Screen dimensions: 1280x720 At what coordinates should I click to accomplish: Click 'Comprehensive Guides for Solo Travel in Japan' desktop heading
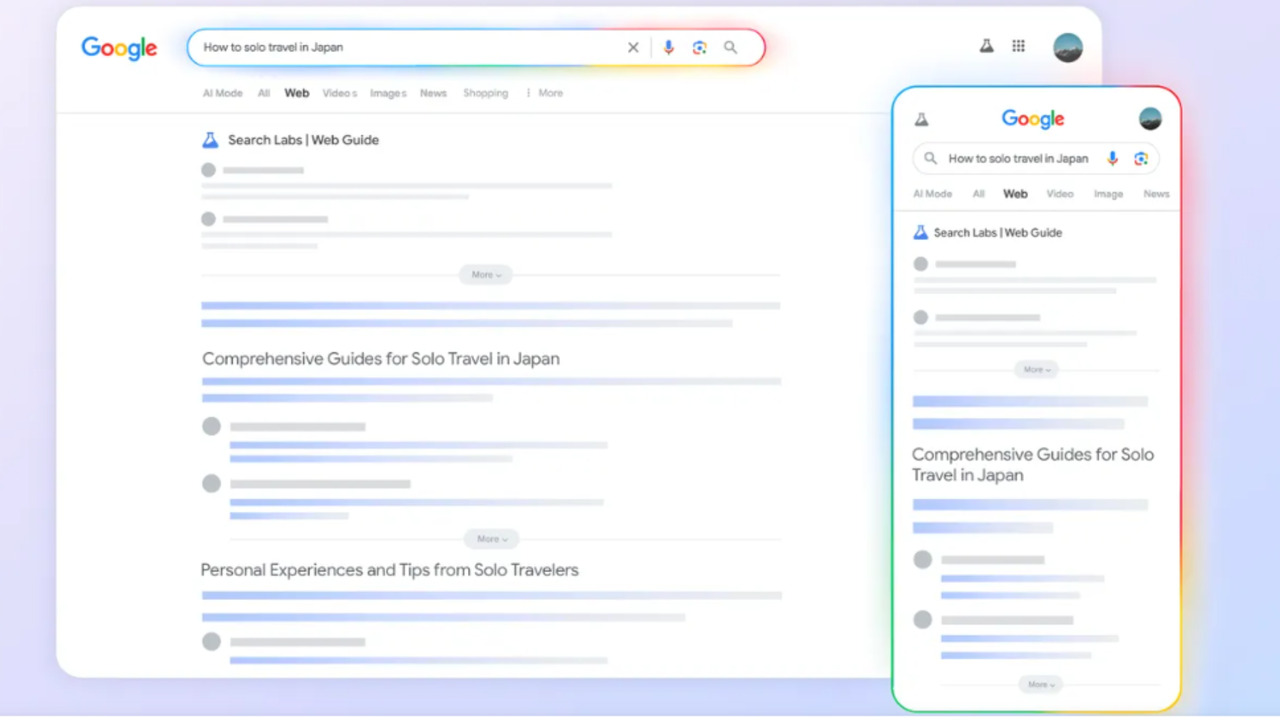(381, 359)
